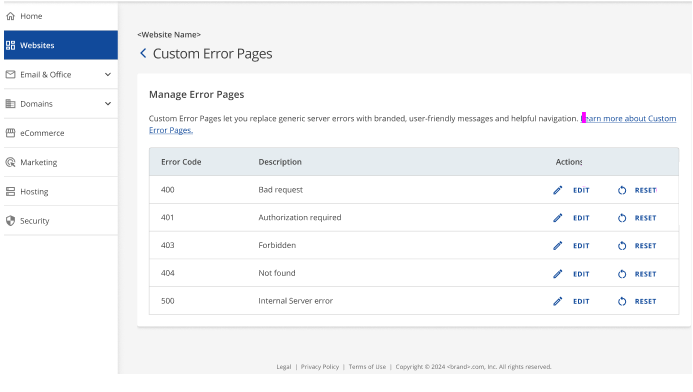Click error code 404 cell
Viewport: 693px width, 392px height.
pos(168,273)
